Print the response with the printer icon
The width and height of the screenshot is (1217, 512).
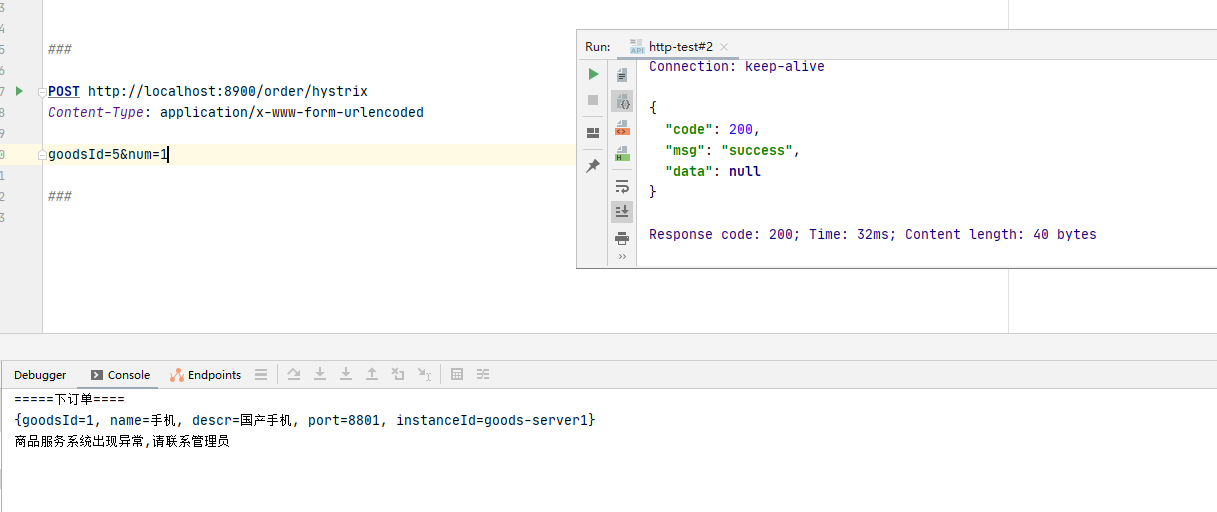622,238
